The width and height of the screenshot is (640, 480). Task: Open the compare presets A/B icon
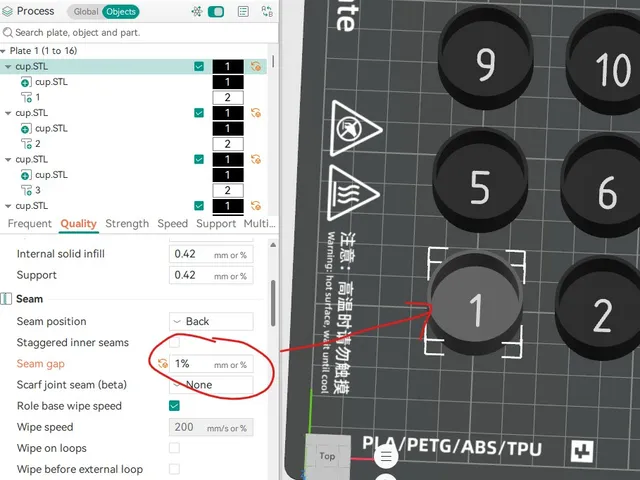click(267, 11)
